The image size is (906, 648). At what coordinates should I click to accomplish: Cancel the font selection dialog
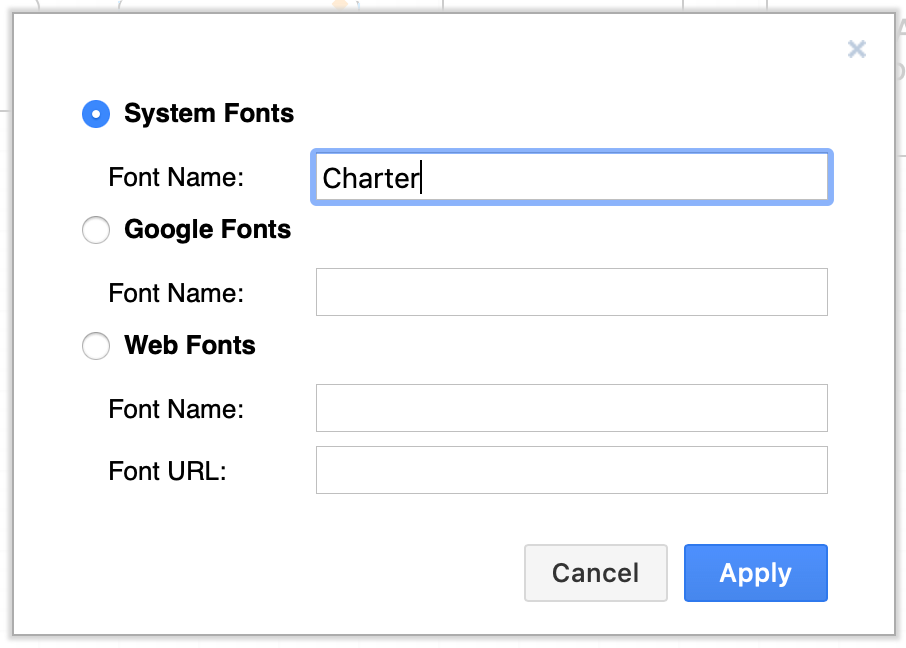point(595,573)
